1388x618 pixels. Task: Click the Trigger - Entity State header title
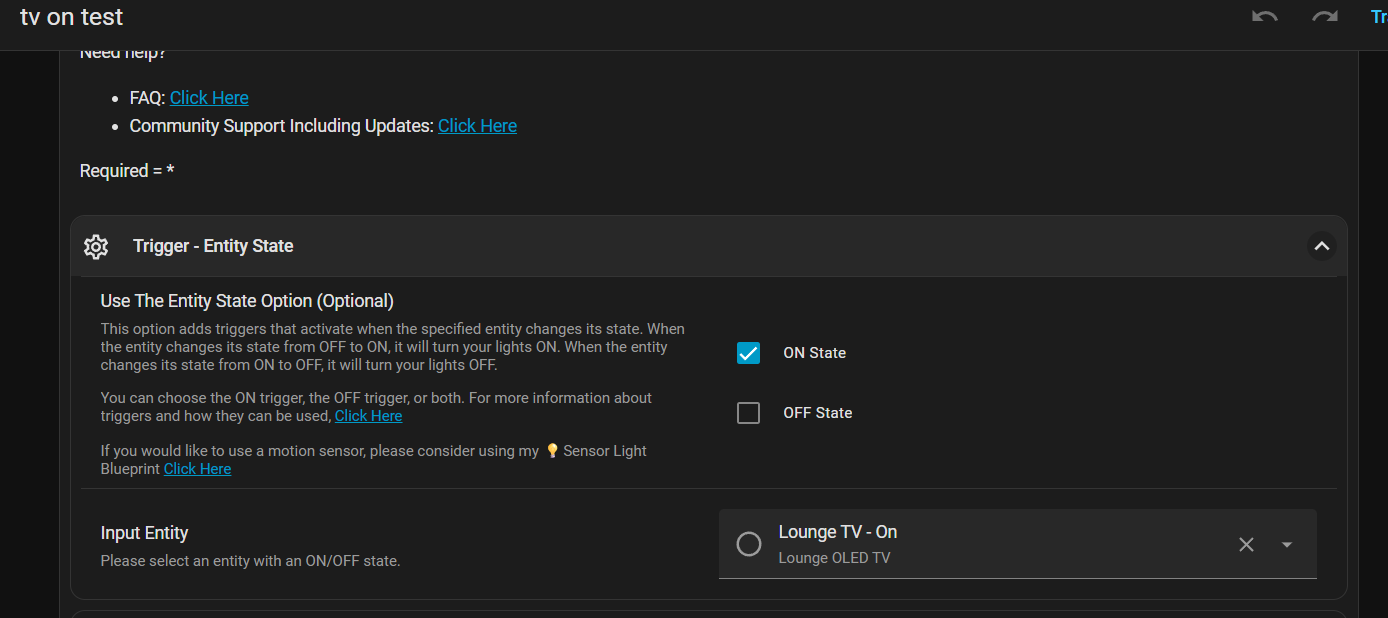pos(213,246)
